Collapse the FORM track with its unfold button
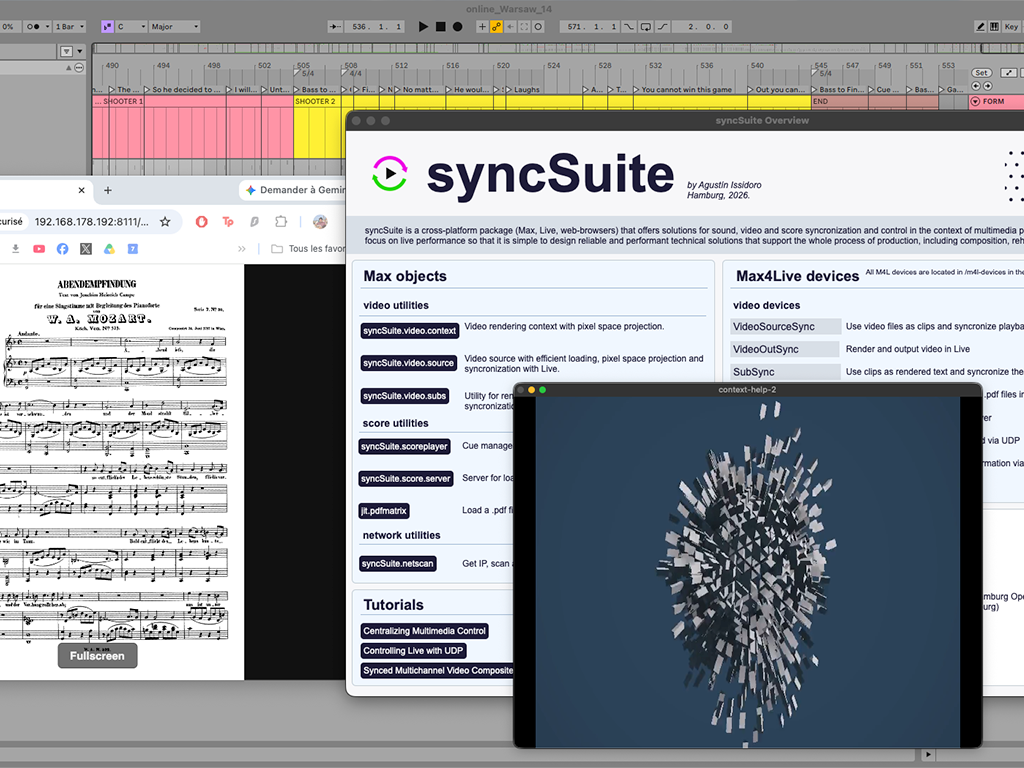The height and width of the screenshot is (768, 1024). coord(975,101)
